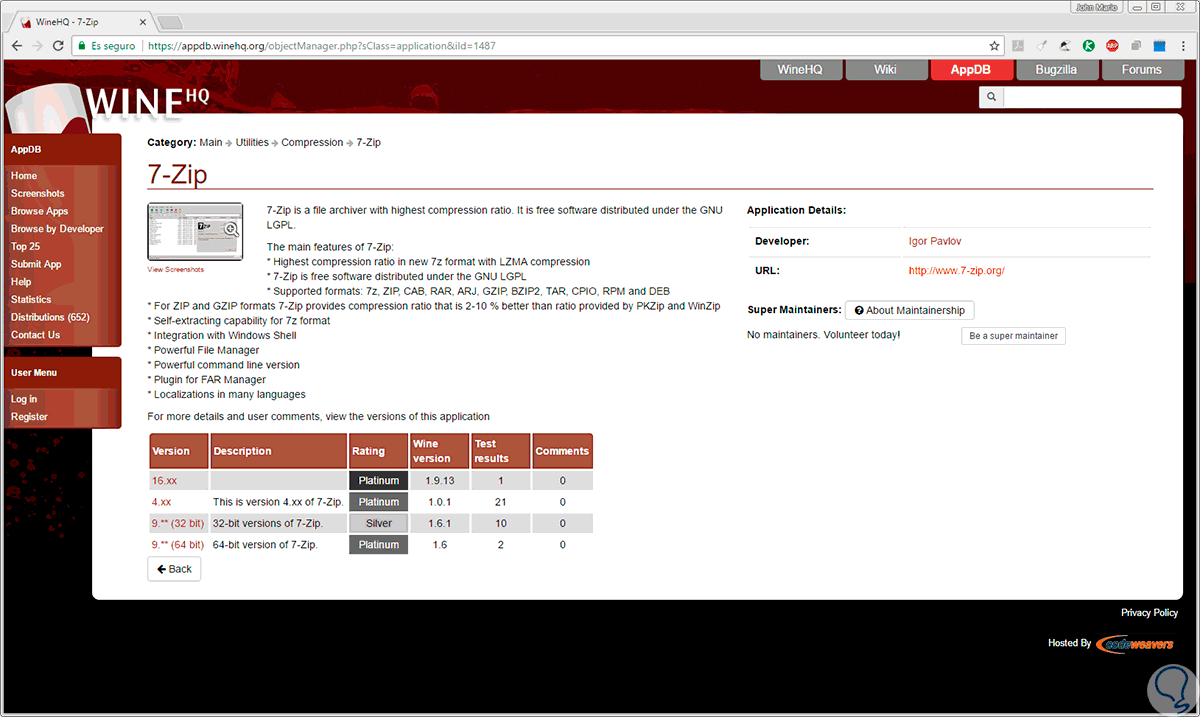Click the Comments column header
The image size is (1200, 717).
tap(562, 451)
